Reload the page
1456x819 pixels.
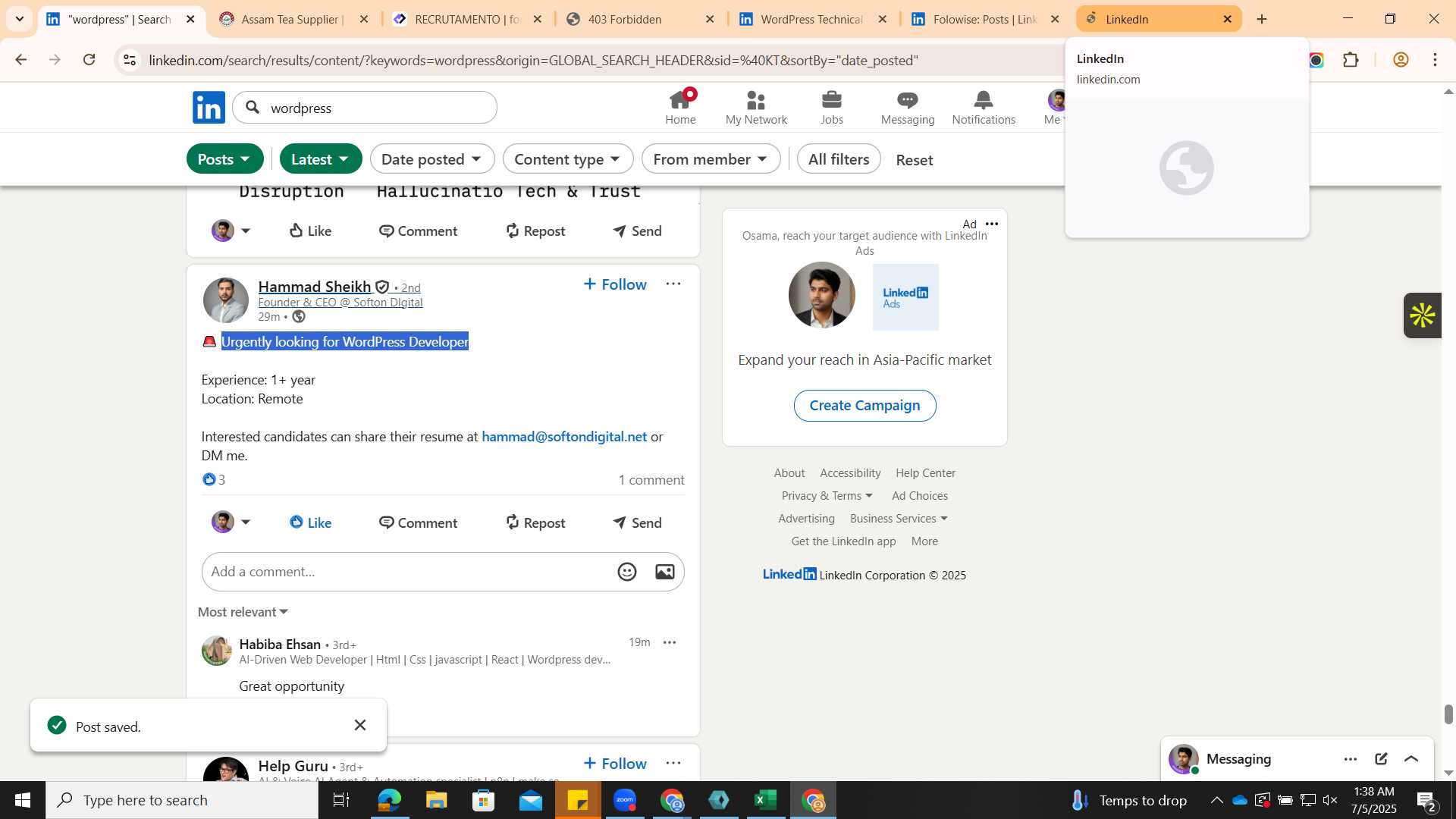(x=89, y=60)
